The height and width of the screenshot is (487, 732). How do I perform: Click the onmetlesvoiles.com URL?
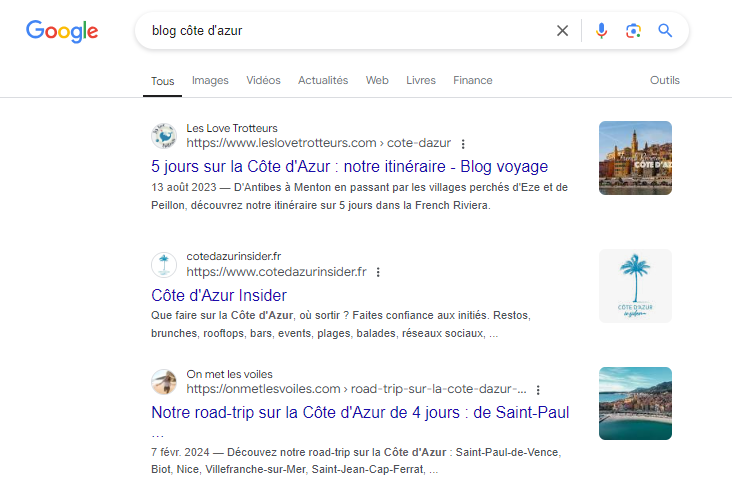click(x=356, y=389)
